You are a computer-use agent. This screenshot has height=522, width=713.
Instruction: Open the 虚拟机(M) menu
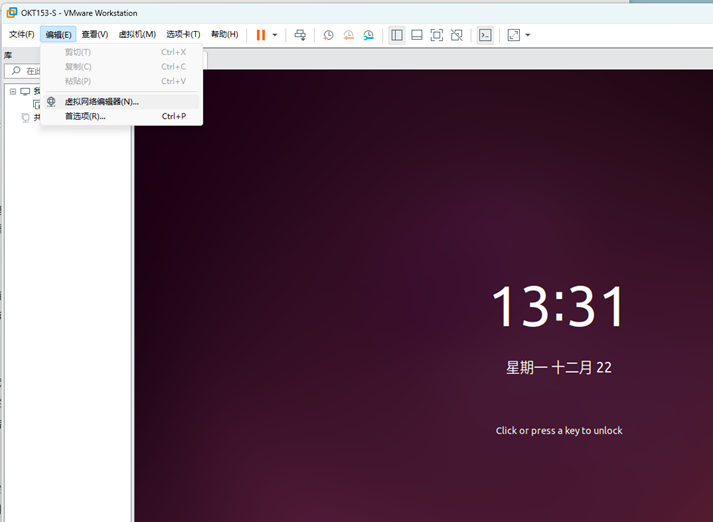[137, 35]
